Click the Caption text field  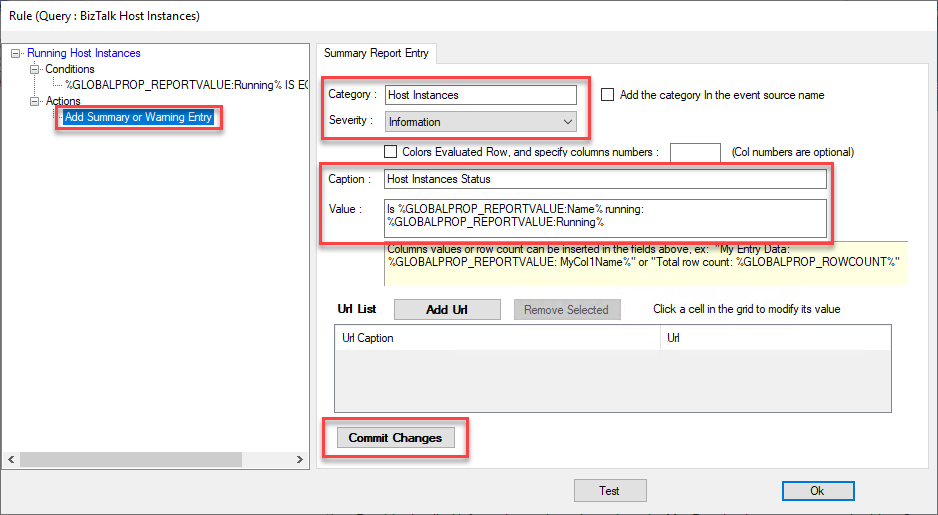click(x=605, y=179)
